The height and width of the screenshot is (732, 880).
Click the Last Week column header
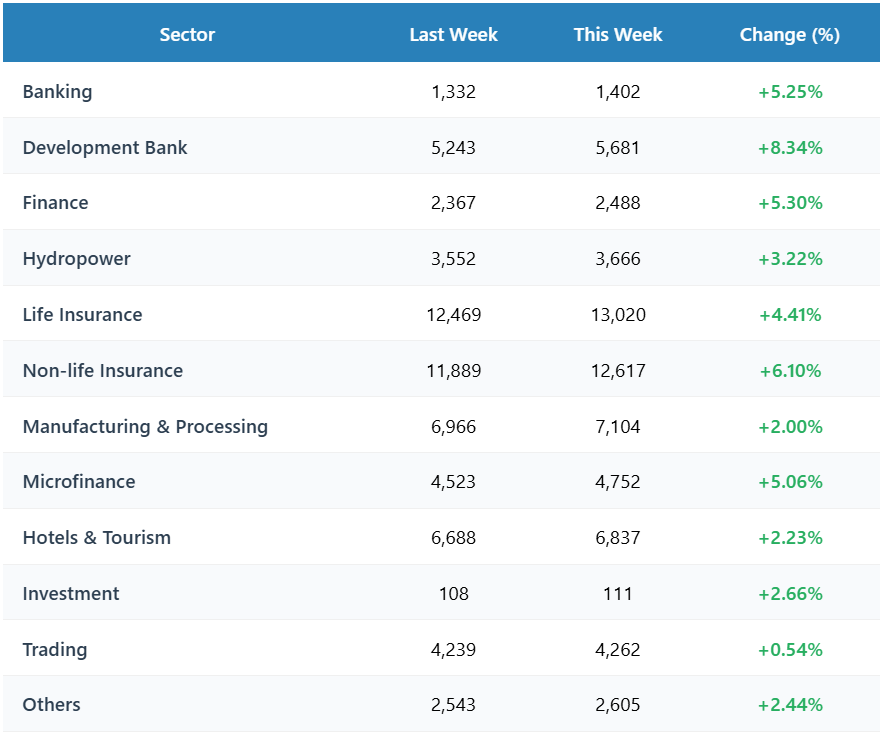tap(453, 34)
